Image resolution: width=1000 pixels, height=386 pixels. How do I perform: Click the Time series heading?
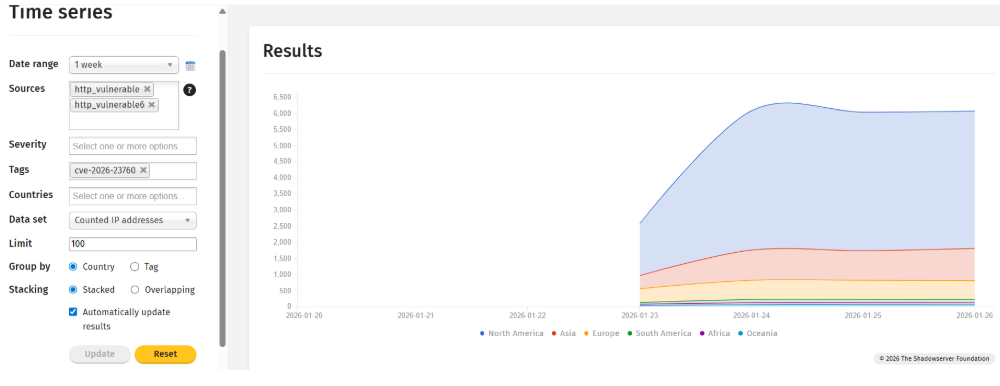tap(61, 11)
